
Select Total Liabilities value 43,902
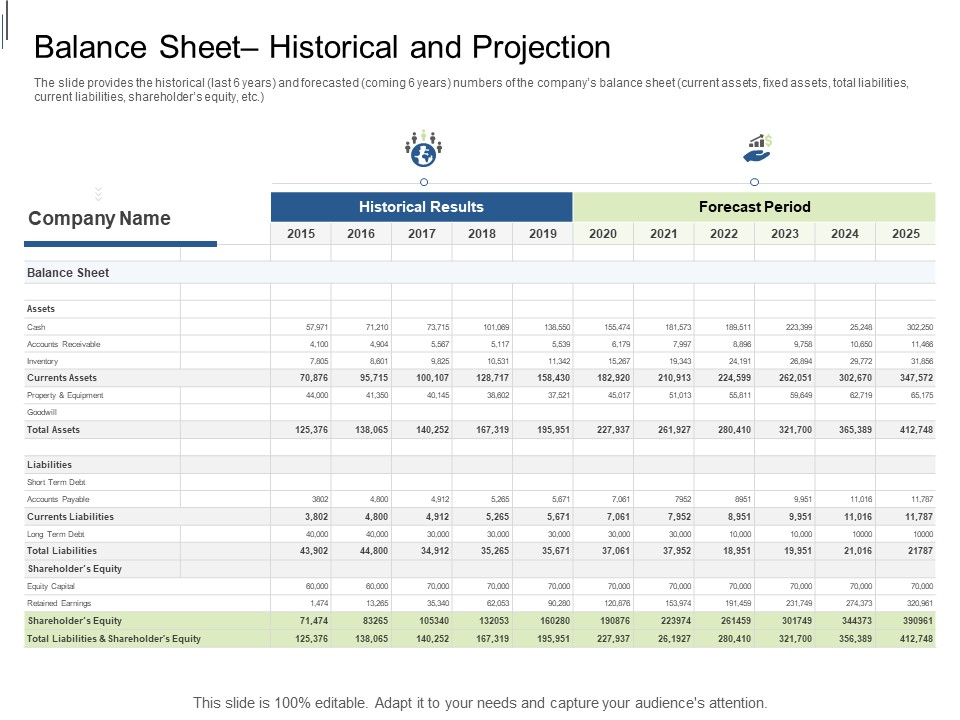point(313,551)
